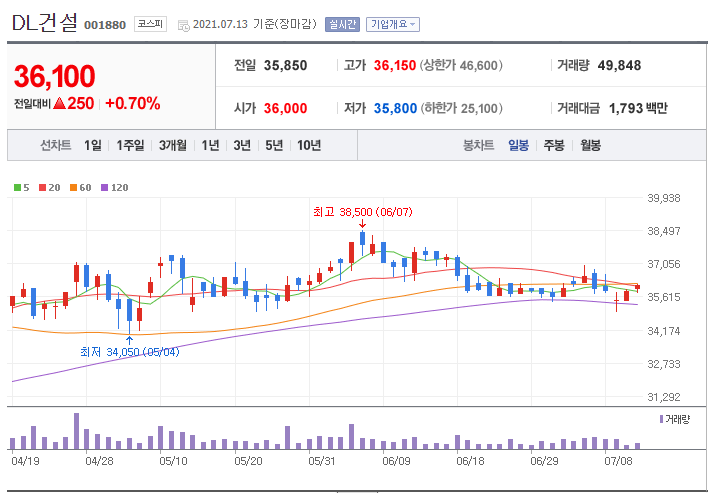Click the 코스피 market badge
This screenshot has width=708, height=493.
click(150, 24)
